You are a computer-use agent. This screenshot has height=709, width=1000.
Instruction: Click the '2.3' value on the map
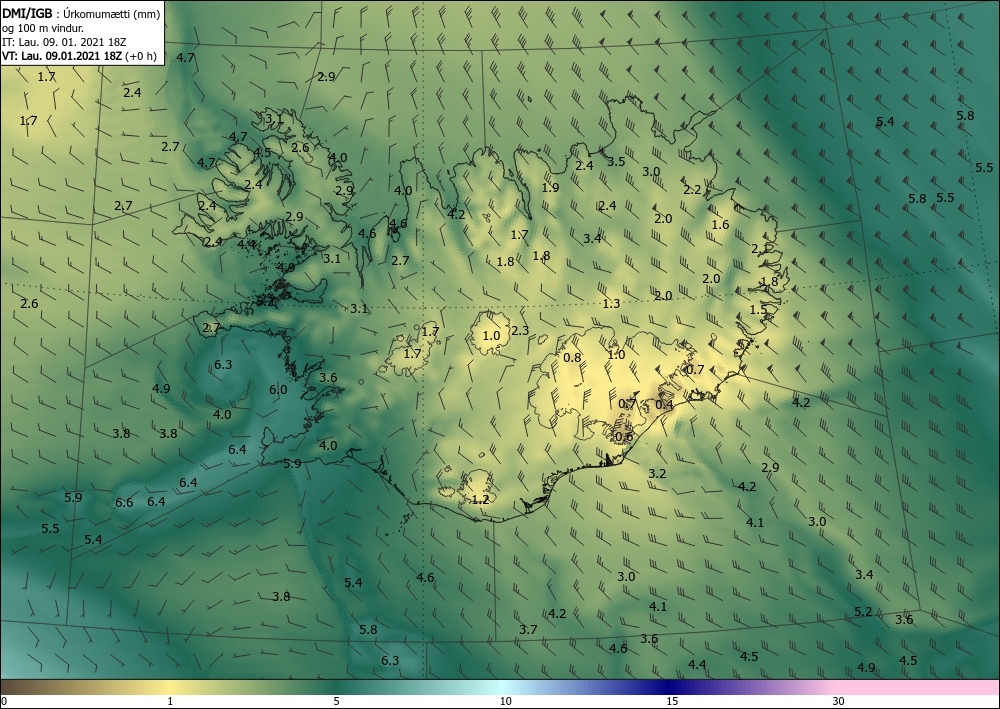click(x=520, y=330)
